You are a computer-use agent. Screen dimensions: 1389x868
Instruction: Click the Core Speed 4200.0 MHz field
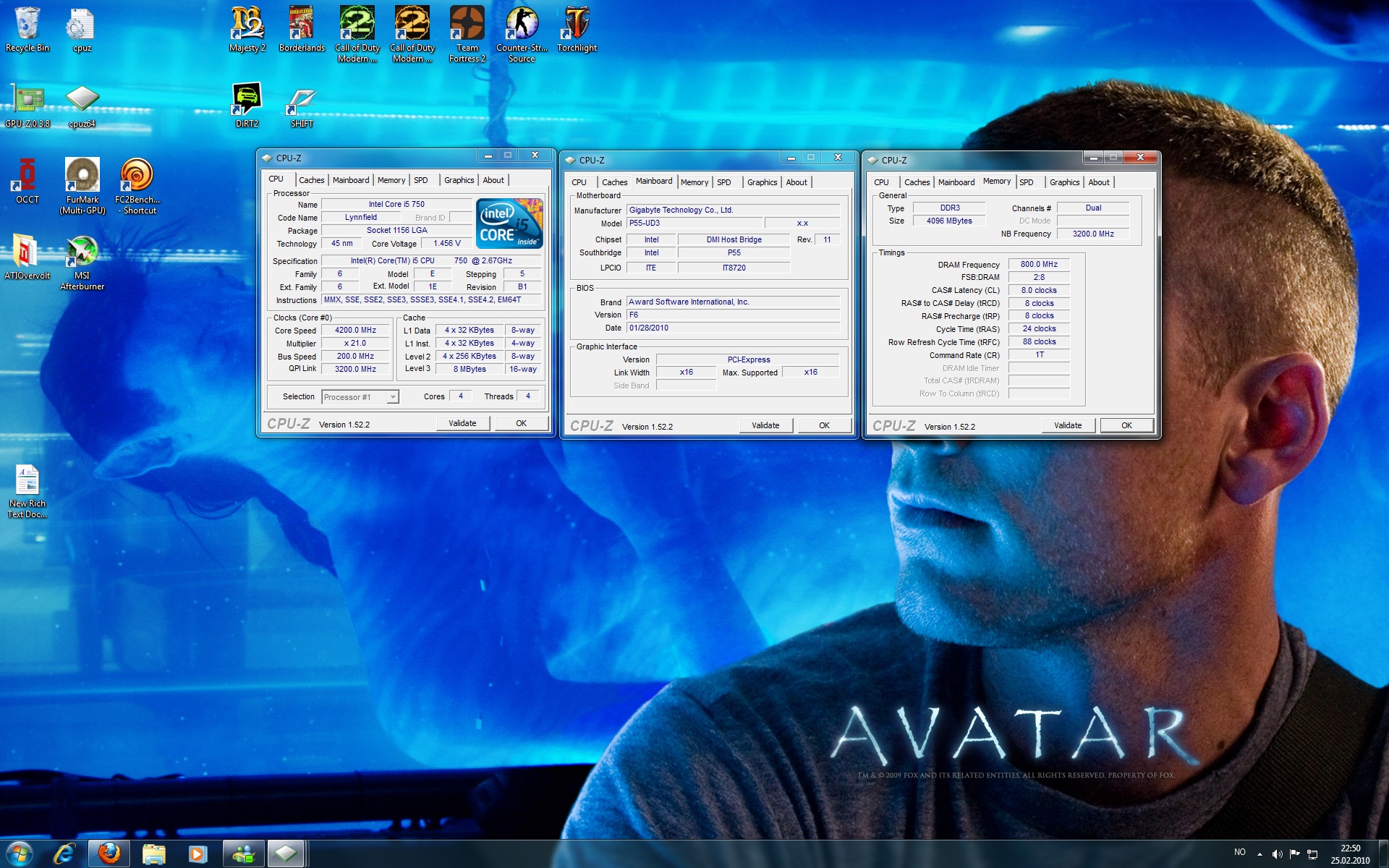355,330
